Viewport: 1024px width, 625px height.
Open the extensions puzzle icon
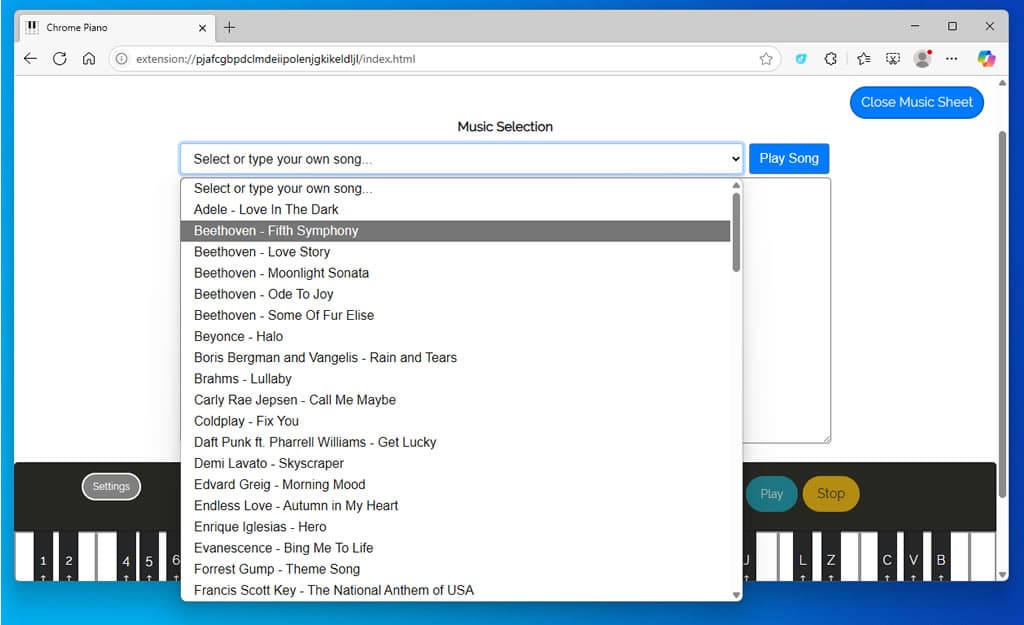pyautogui.click(x=830, y=59)
